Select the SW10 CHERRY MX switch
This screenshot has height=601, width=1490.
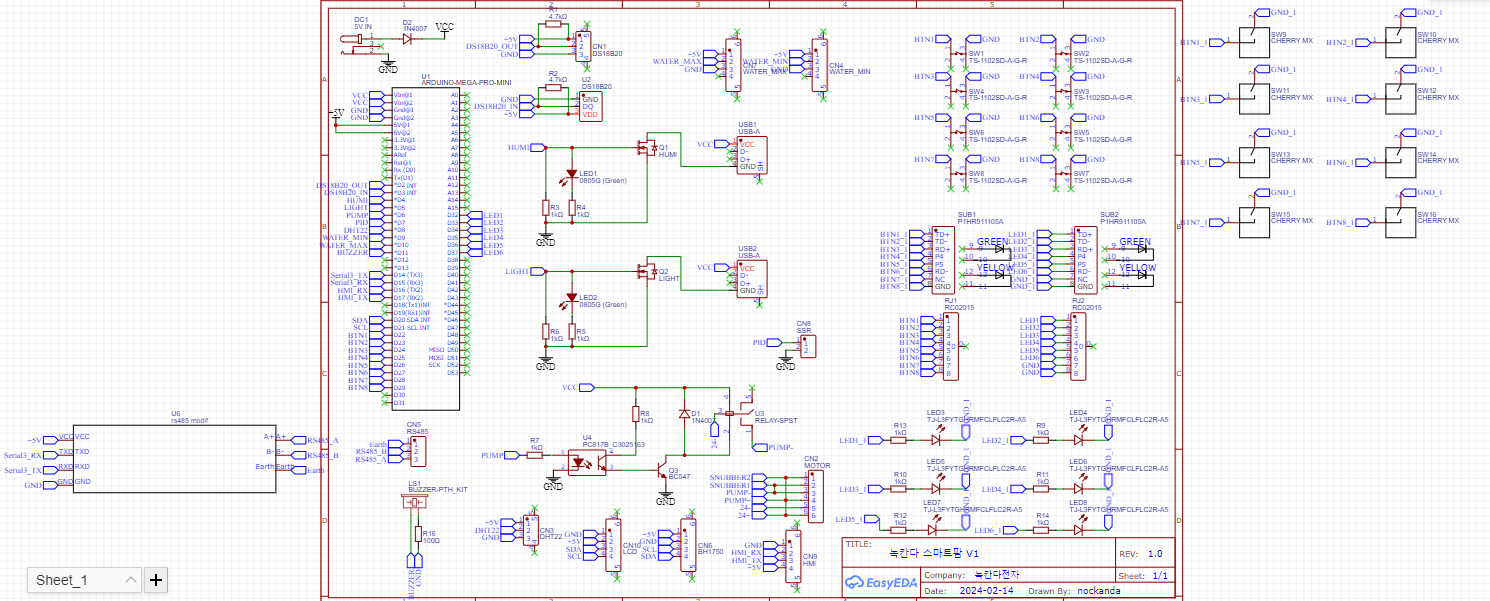click(x=1400, y=43)
